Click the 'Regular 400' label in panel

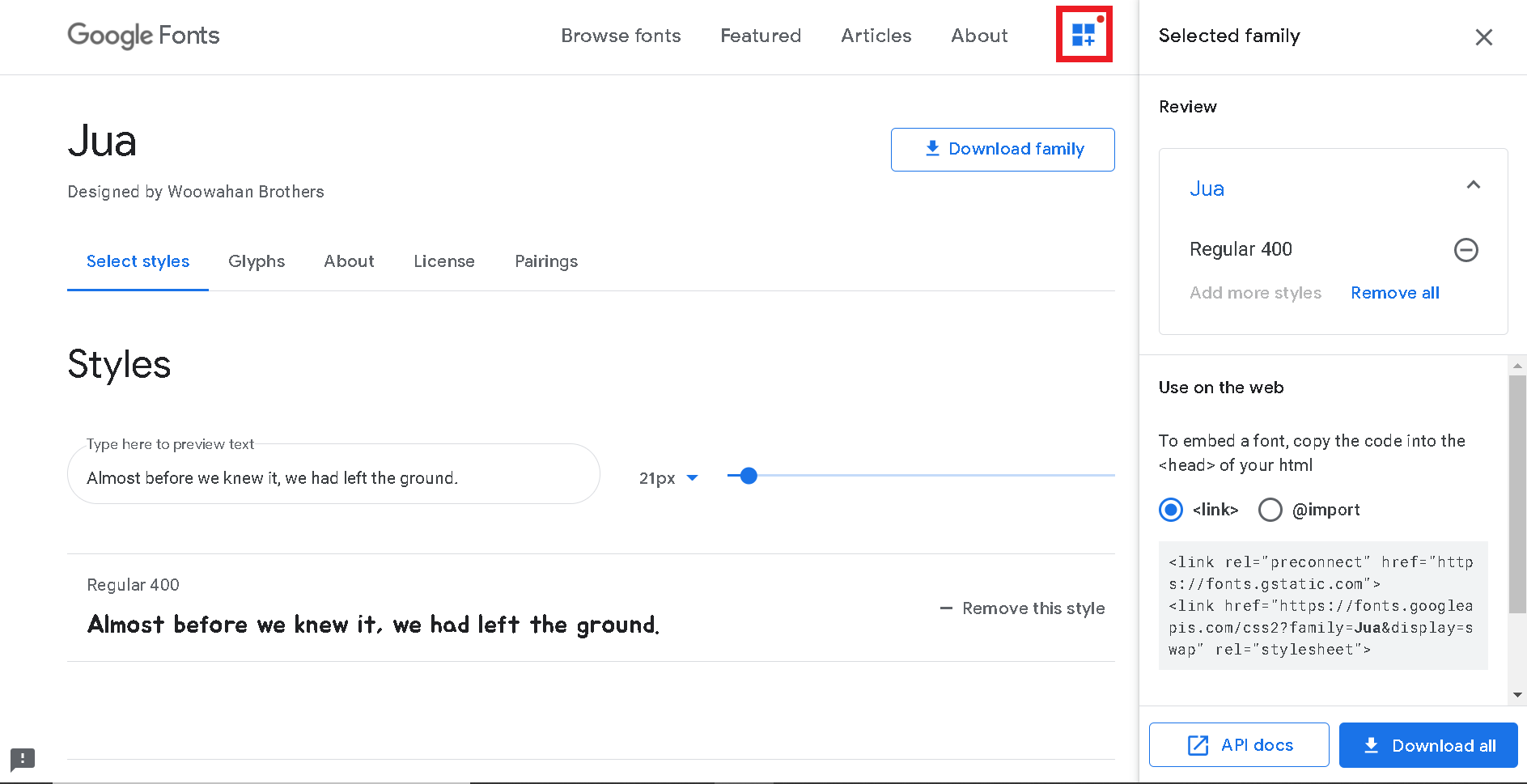pyautogui.click(x=1241, y=249)
